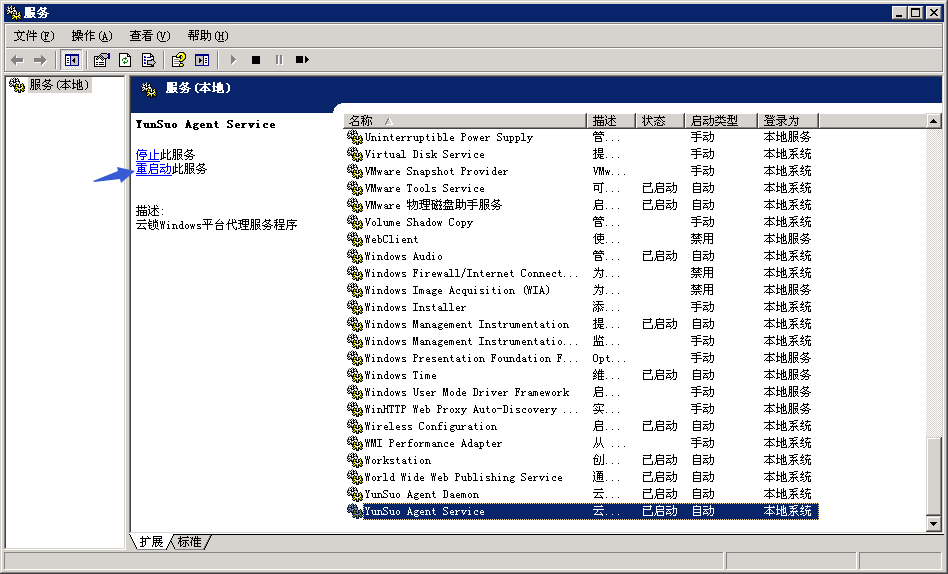The width and height of the screenshot is (948, 574).
Task: Click the scrollbar up arrow in services list
Action: point(934,121)
